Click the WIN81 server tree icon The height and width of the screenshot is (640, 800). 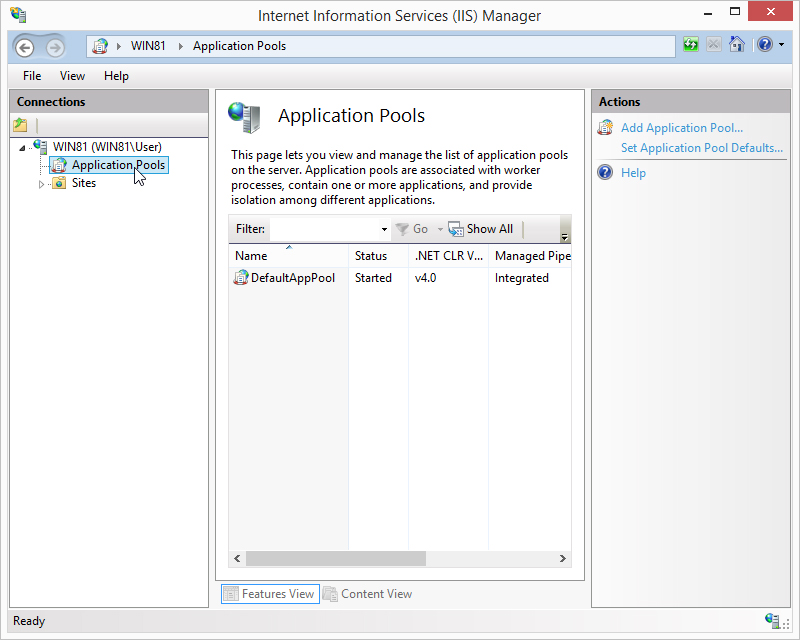41,146
